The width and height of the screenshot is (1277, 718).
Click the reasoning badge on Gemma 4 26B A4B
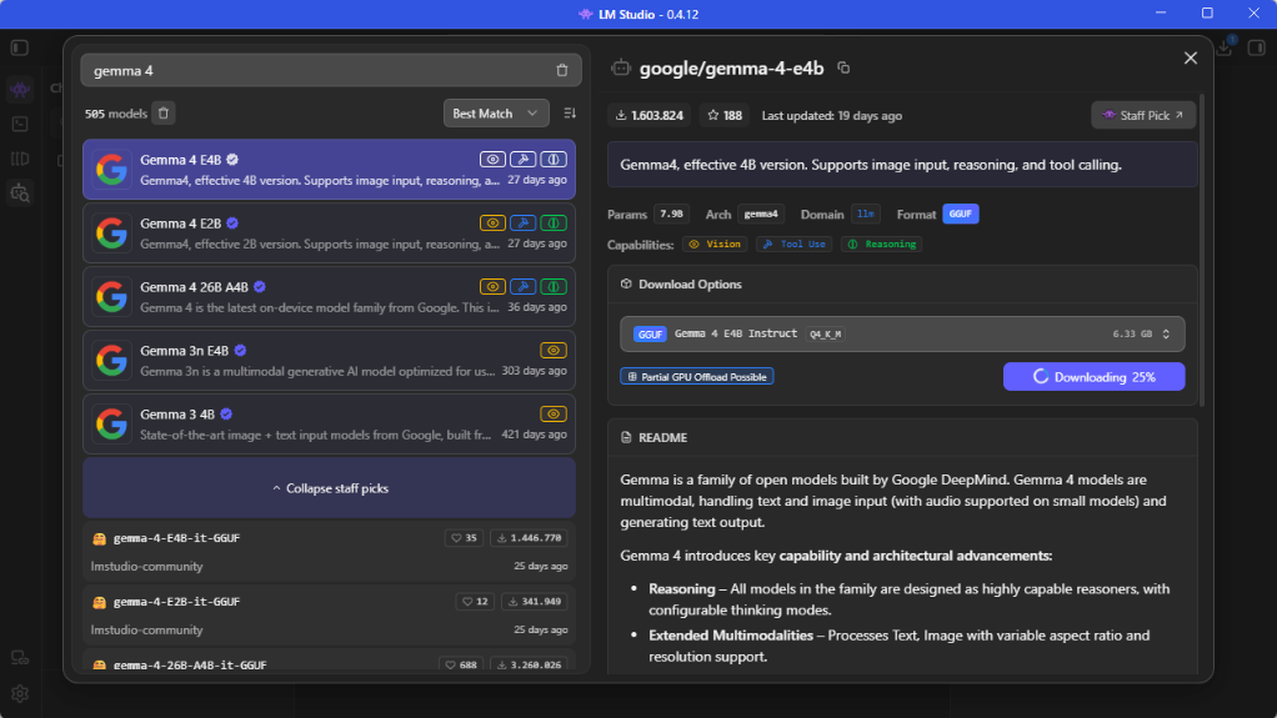tap(553, 287)
